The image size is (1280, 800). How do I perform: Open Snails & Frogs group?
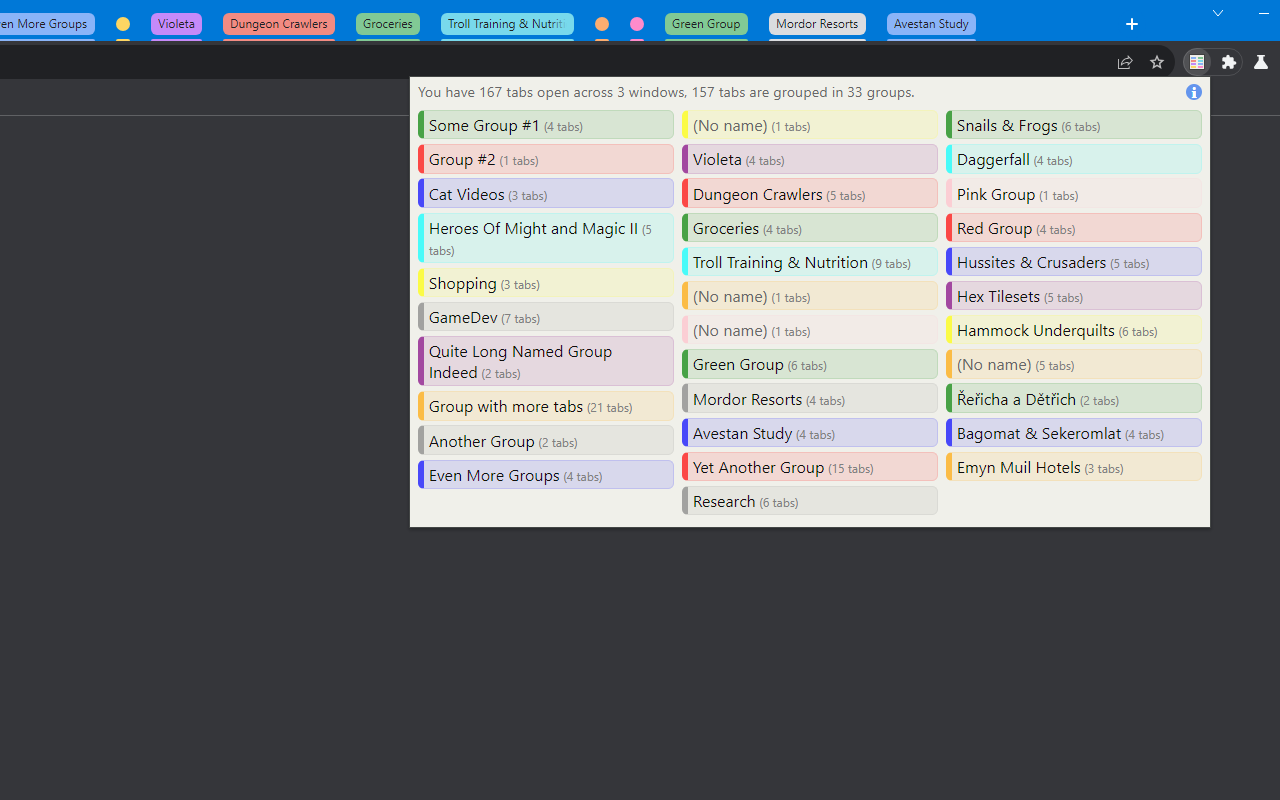point(1074,125)
